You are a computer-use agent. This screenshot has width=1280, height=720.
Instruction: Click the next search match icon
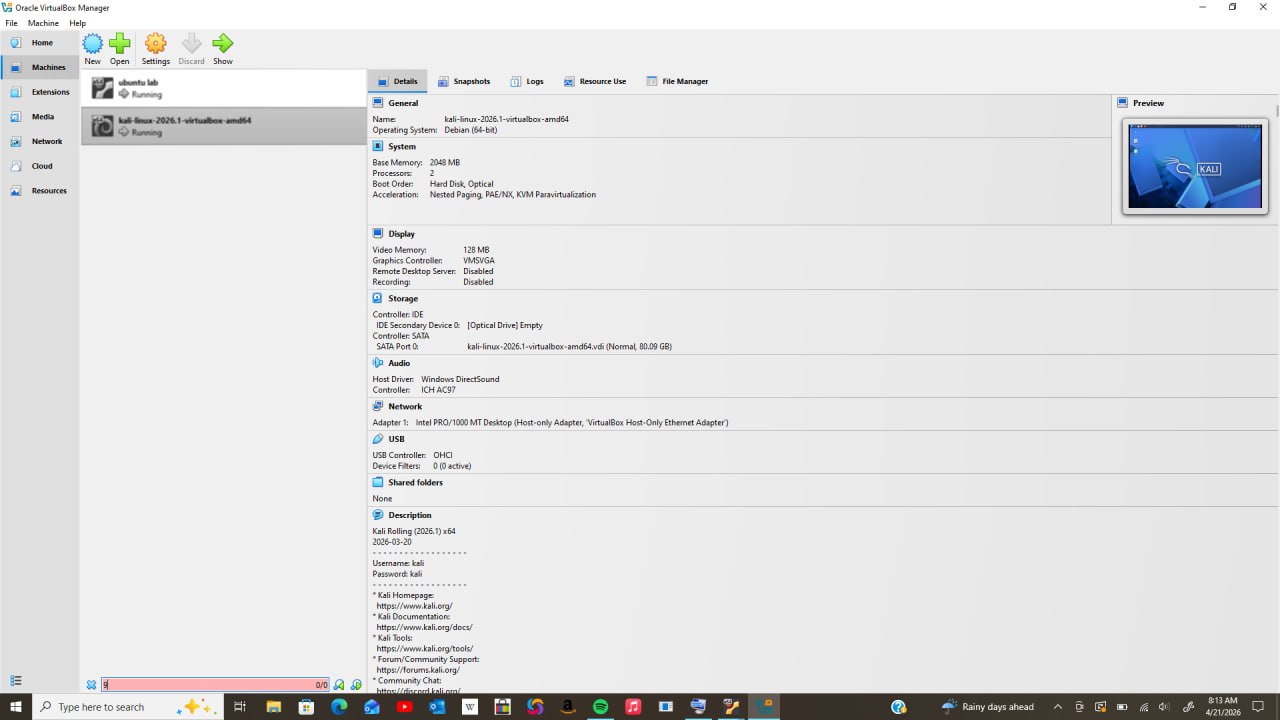(356, 685)
